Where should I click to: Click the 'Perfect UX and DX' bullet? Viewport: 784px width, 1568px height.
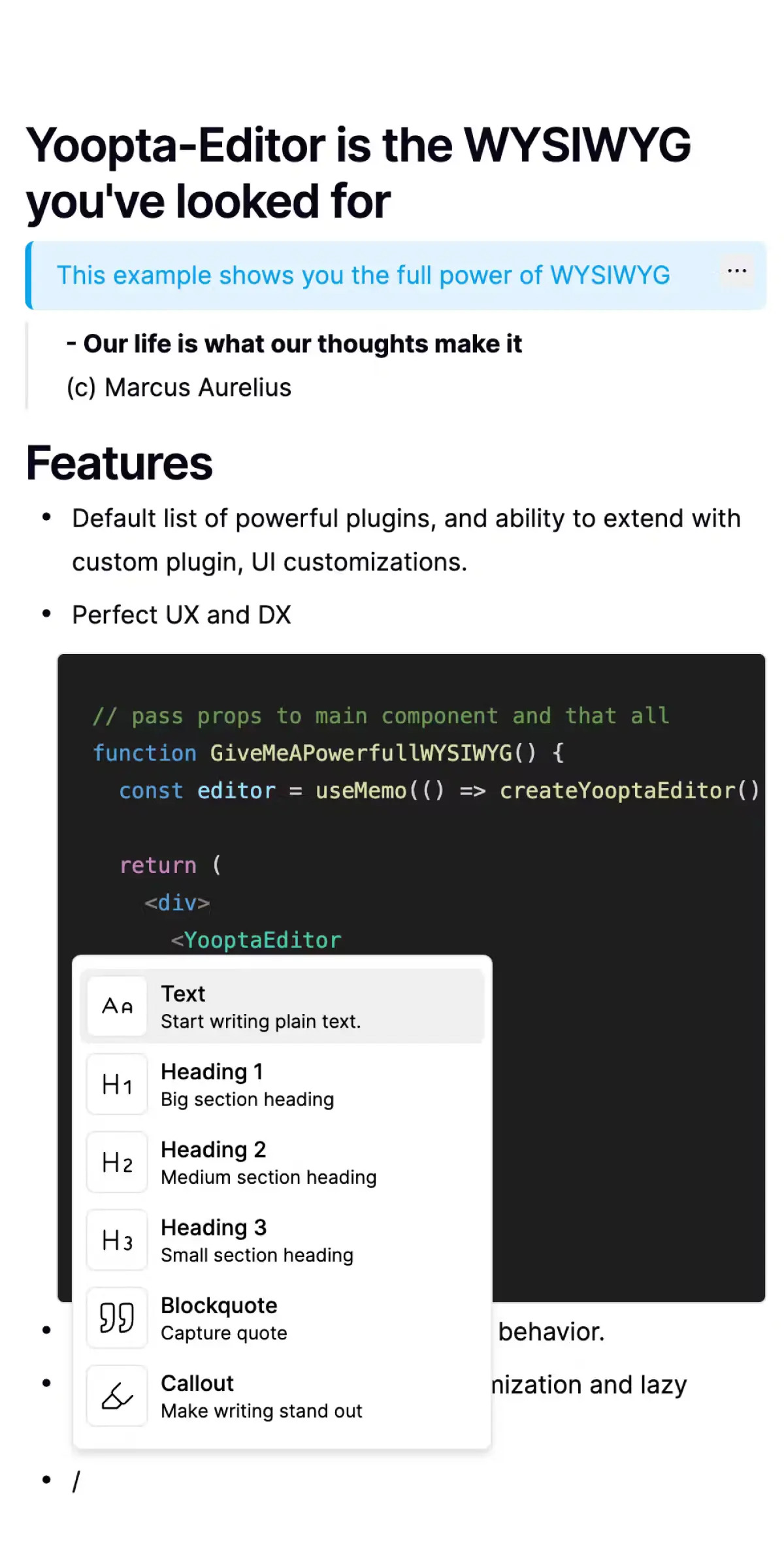(x=182, y=615)
